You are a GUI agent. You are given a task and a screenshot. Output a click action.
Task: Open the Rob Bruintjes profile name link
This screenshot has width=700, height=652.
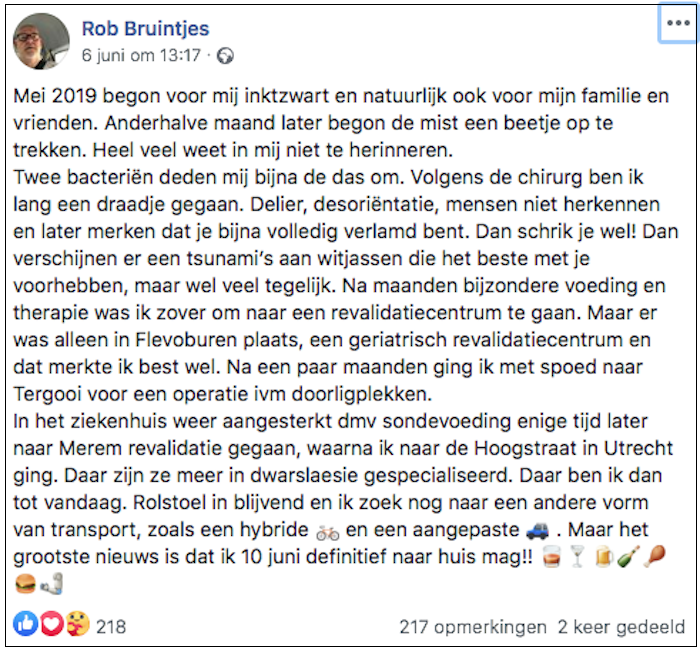click(x=145, y=28)
